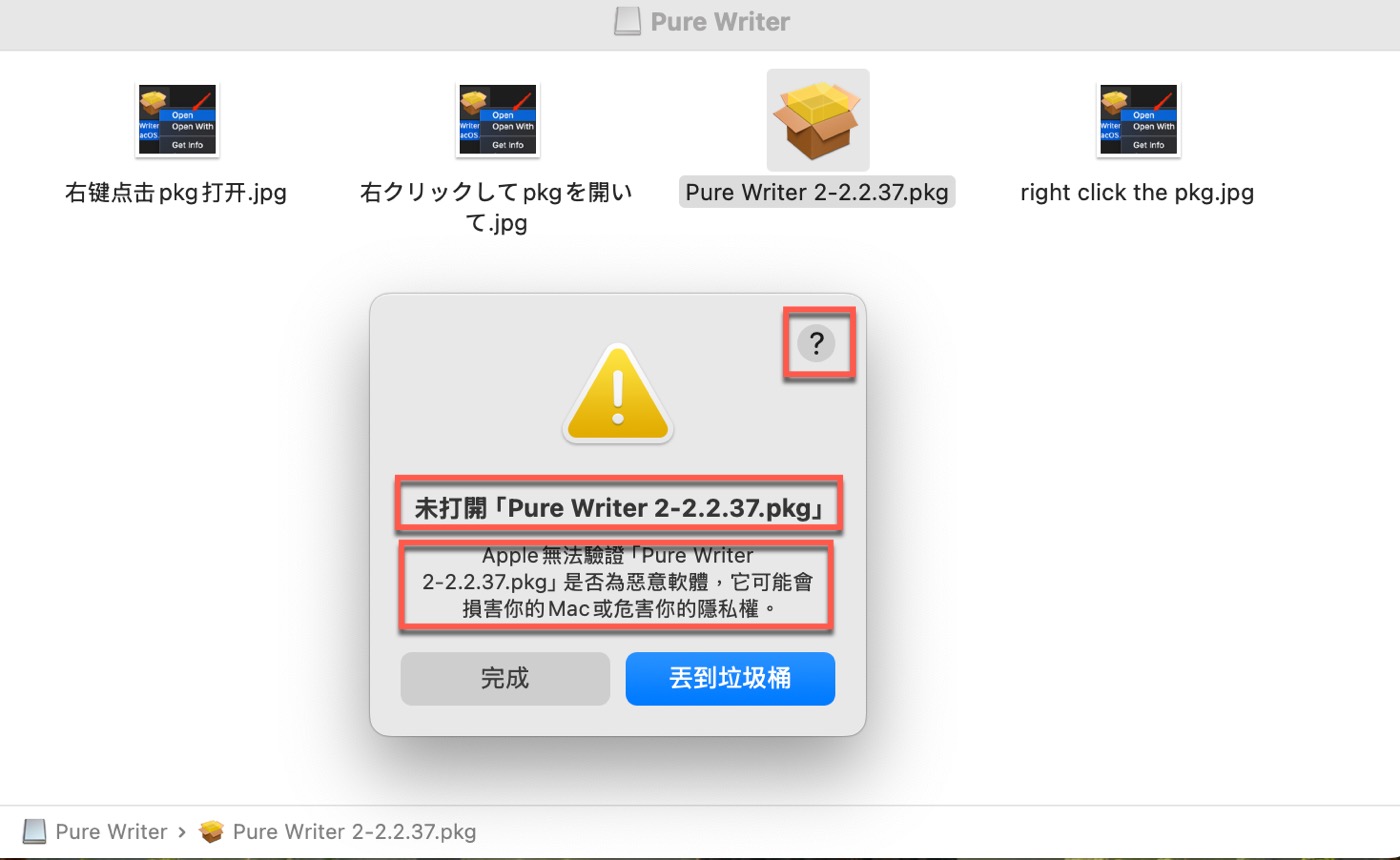Click the 完成 button in the dialog

coord(505,679)
